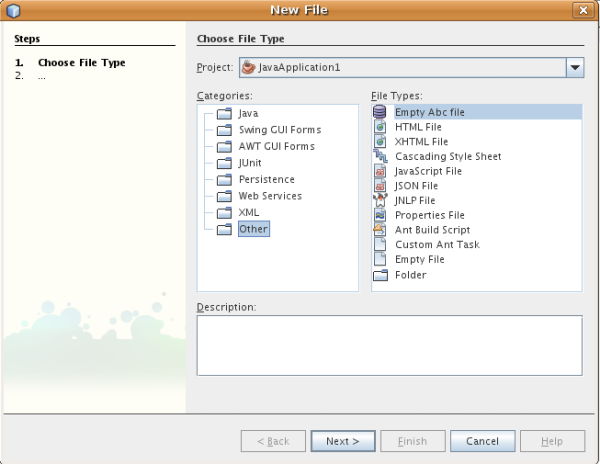Image resolution: width=600 pixels, height=464 pixels.
Task: Click the JSON File icon
Action: coord(380,186)
